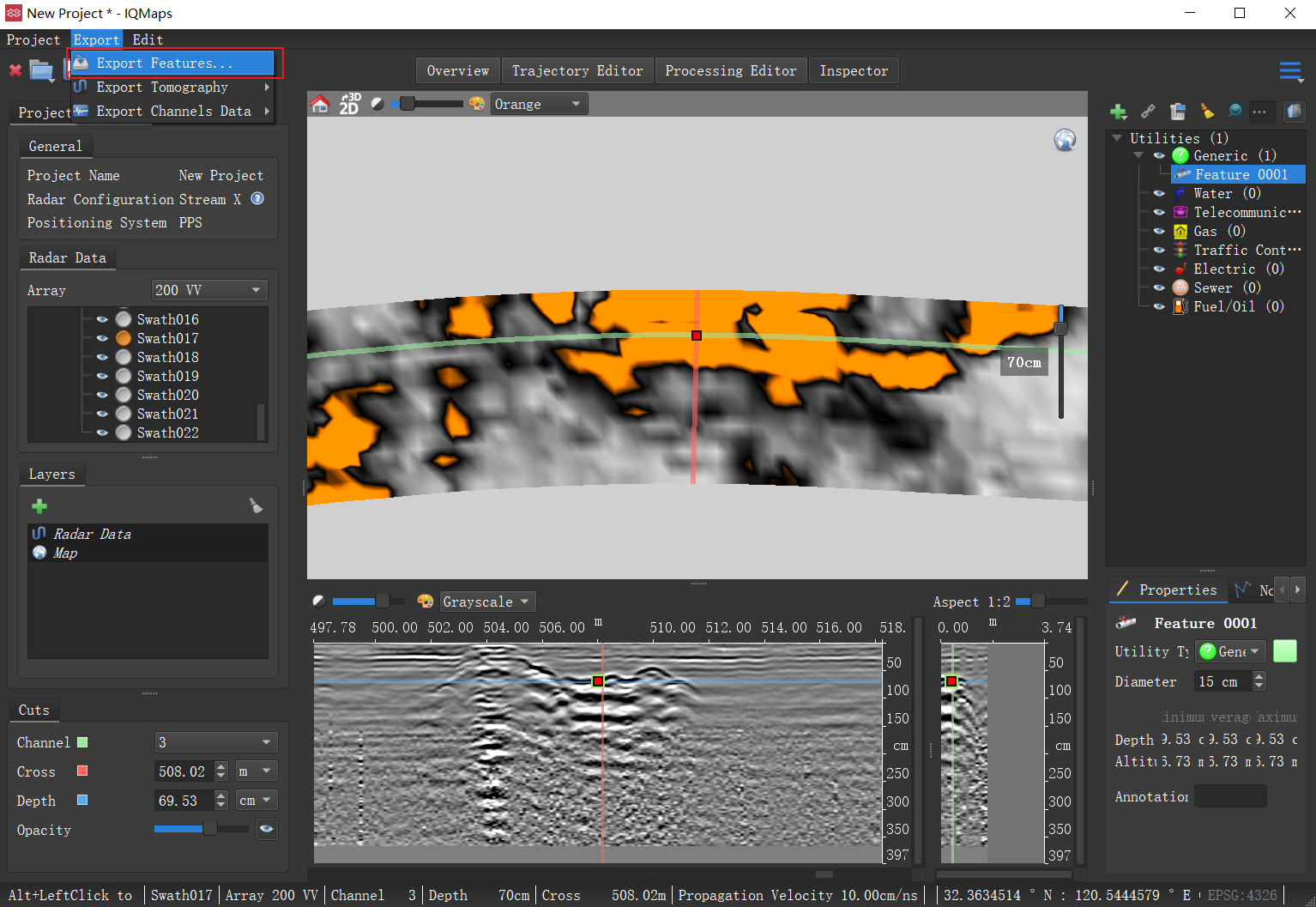Image resolution: width=1316 pixels, height=907 pixels.
Task: Hide the Fuel/Oil utilities category
Action: click(x=1159, y=306)
